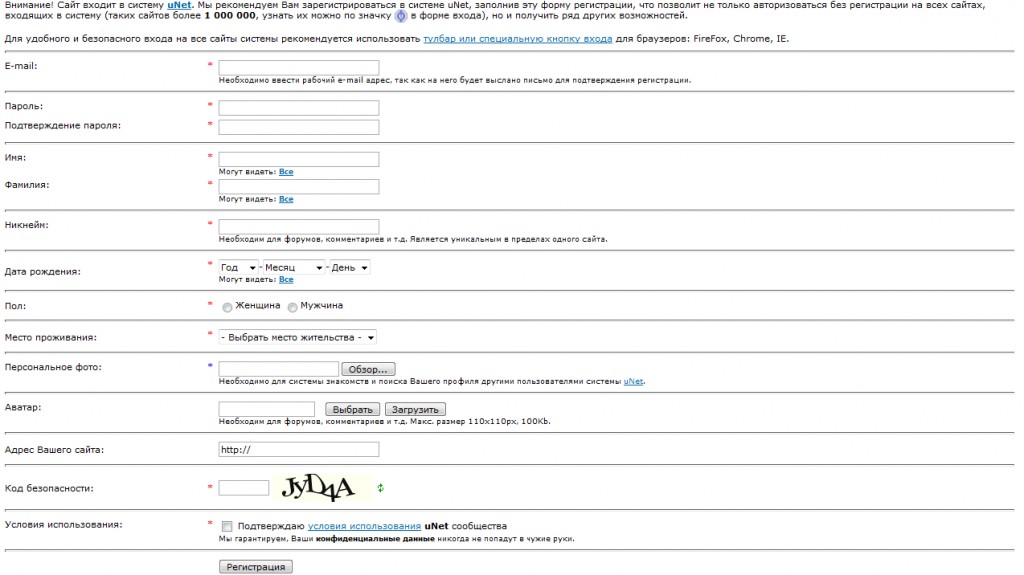
Task: Click the Дата рождения: label
Action: pos(42,272)
